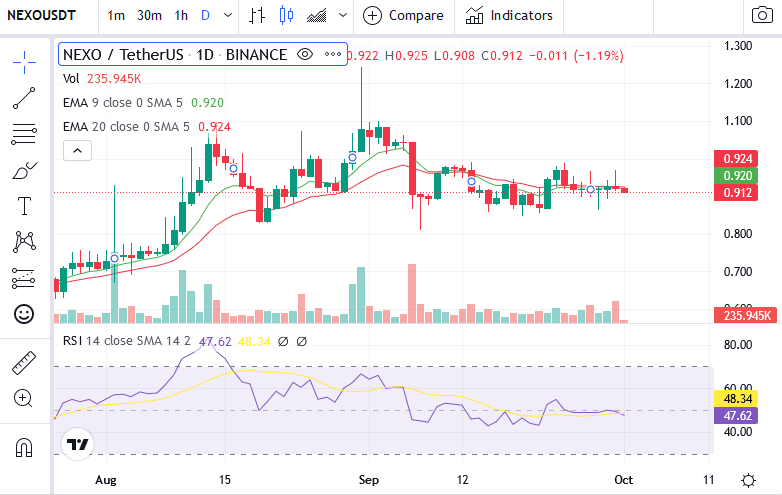The width and height of the screenshot is (782, 495).
Task: Open the chart style dropdown arrow
Action: click(x=343, y=15)
